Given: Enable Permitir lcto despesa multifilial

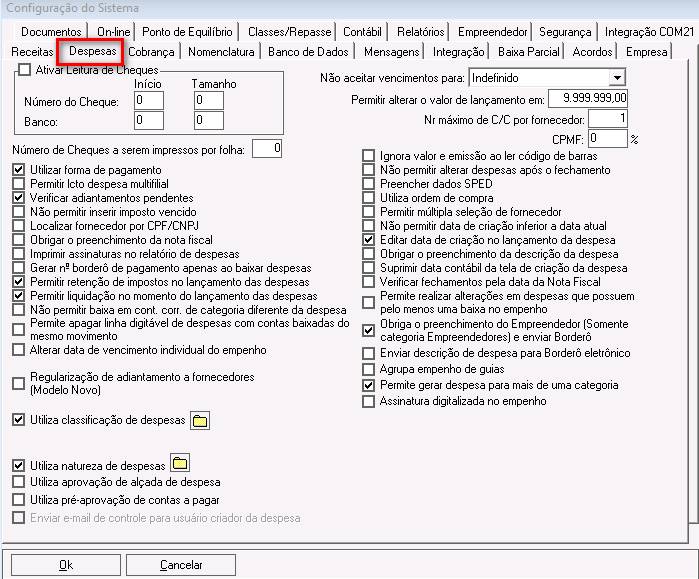Looking at the screenshot, I should [18, 184].
